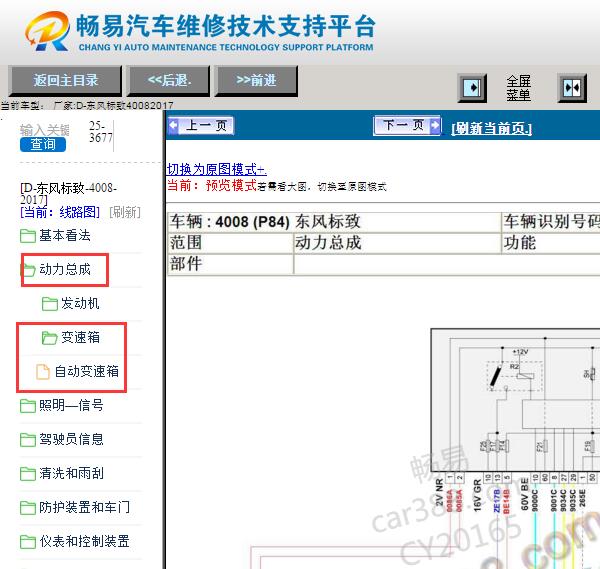Viewport: 600px width, 569px height.
Task: Click the folder icon beside 防护装置和车门
Action: (28, 508)
